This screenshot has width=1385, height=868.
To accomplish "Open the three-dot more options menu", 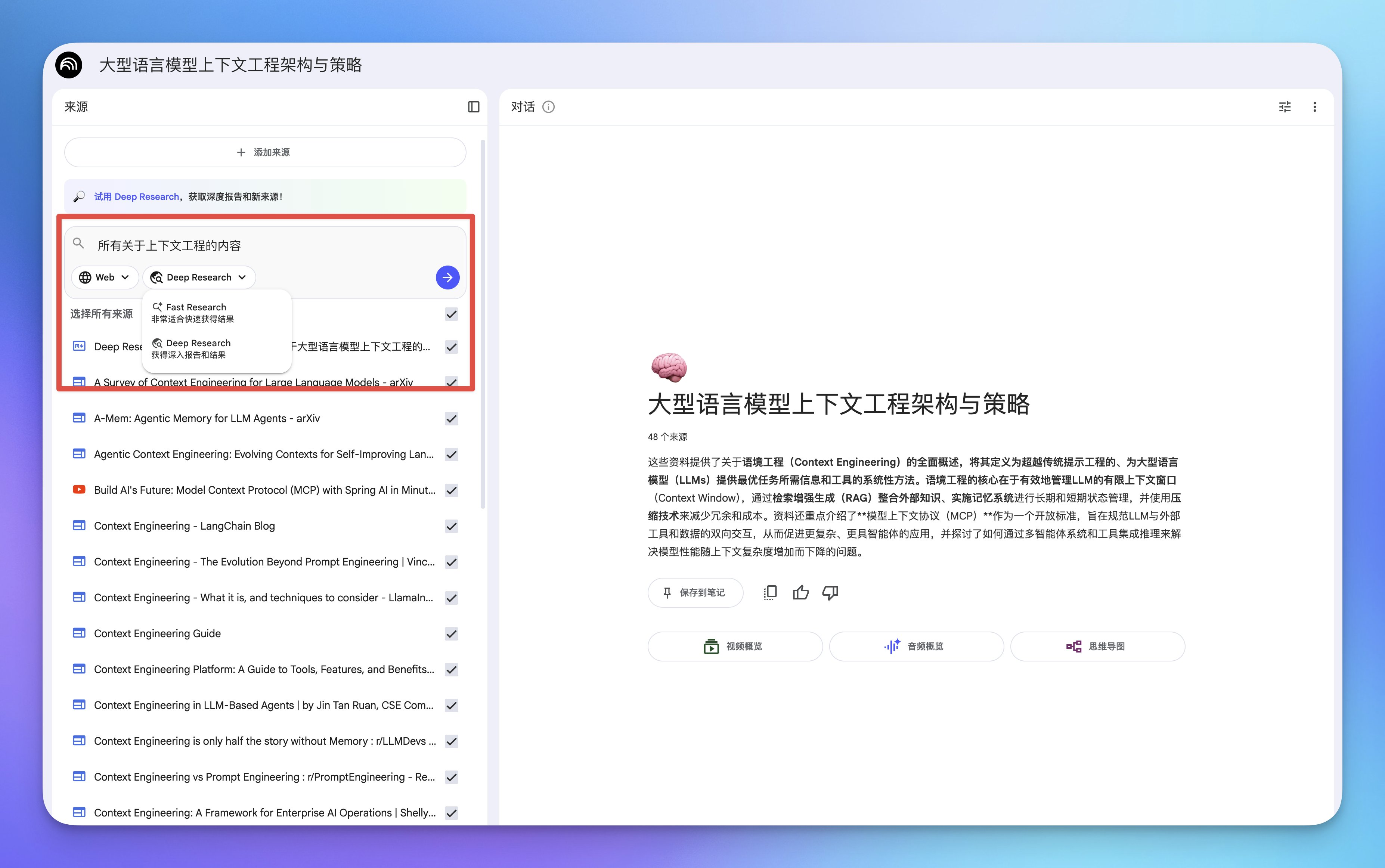I will pos(1314,107).
